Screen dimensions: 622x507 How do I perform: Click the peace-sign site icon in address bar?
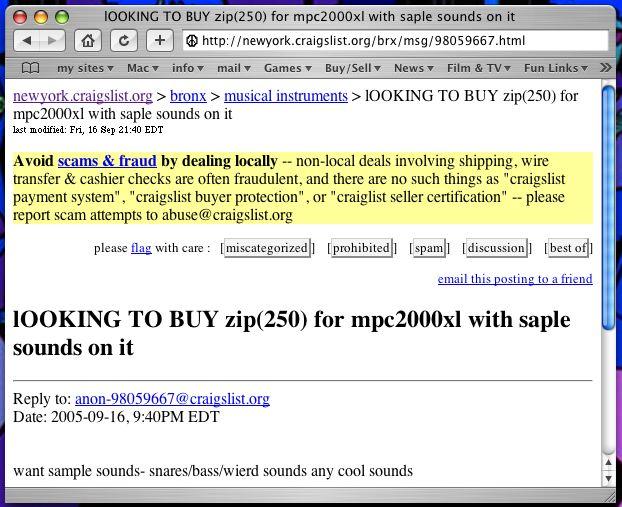(192, 41)
